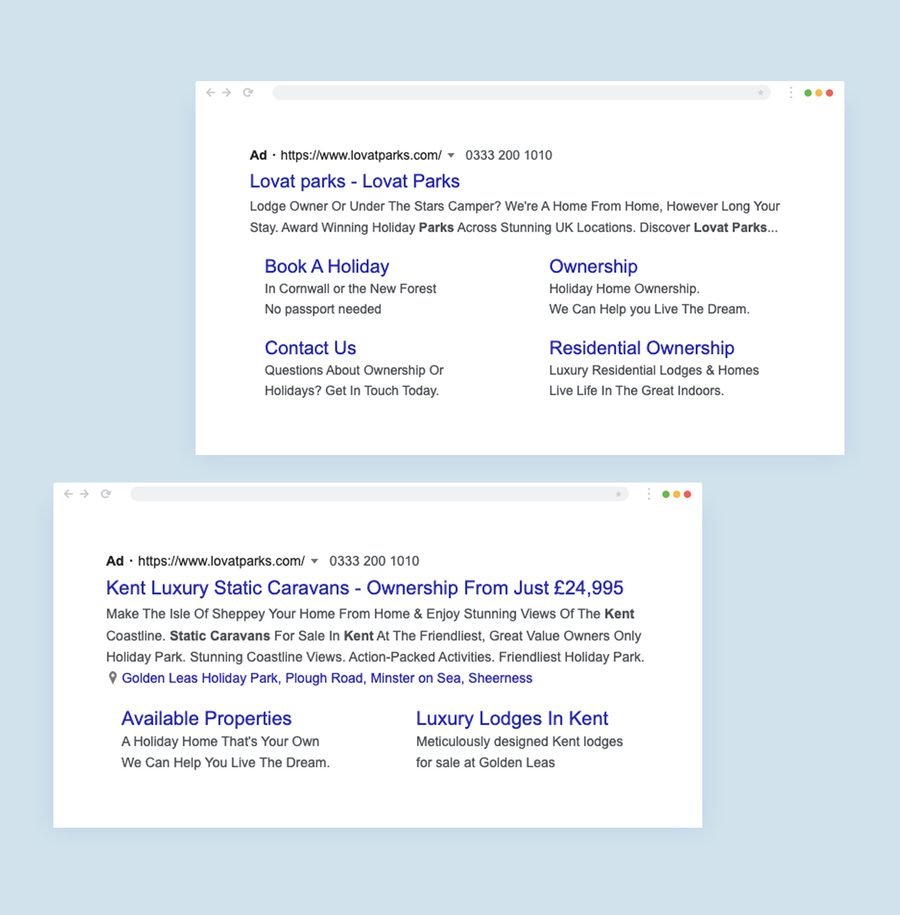Viewport: 900px width, 915px height.
Task: Click the refresh icon in the top window
Action: pos(248,92)
